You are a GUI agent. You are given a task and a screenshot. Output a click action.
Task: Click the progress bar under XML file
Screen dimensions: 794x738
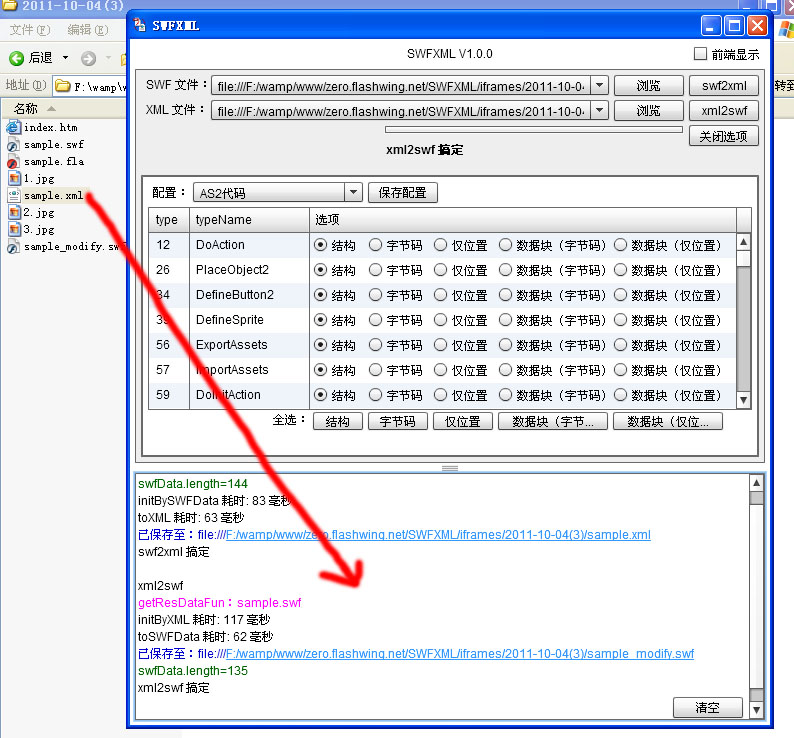tap(534, 130)
